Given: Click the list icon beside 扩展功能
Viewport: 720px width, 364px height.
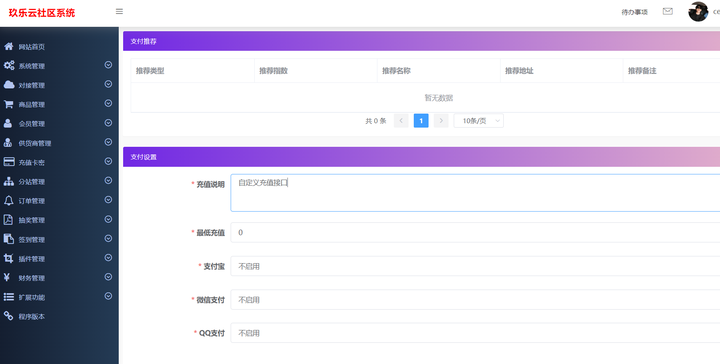Looking at the screenshot, I should coord(9,297).
